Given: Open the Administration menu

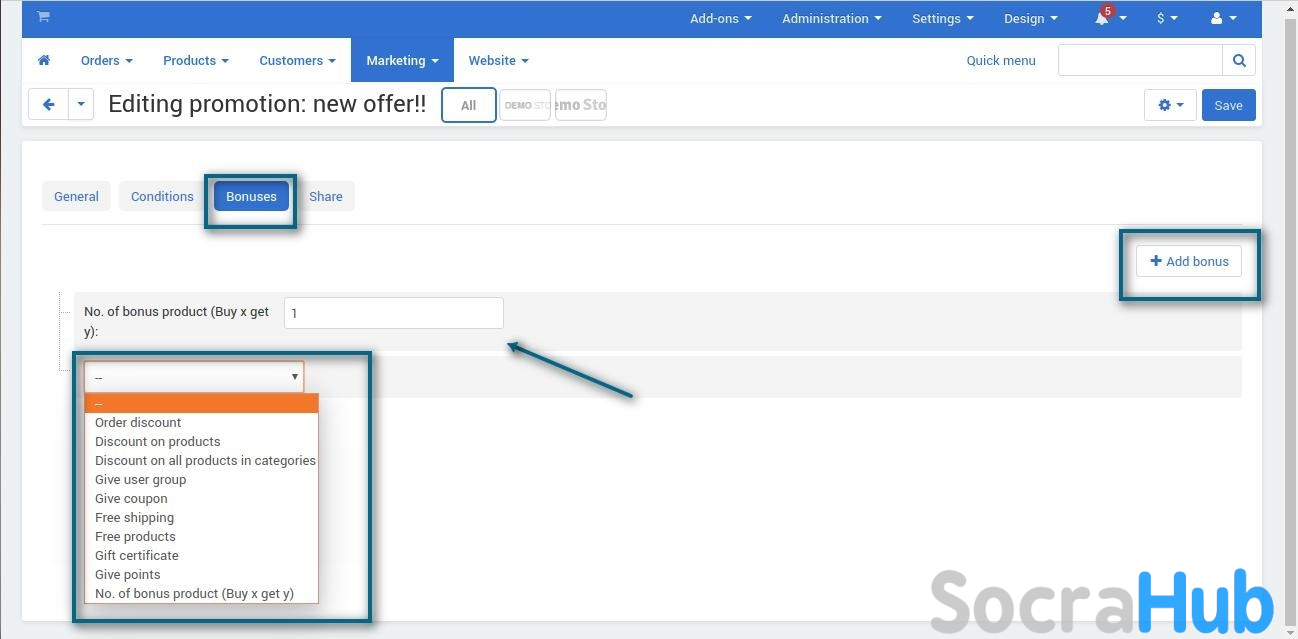Looking at the screenshot, I should tap(831, 18).
